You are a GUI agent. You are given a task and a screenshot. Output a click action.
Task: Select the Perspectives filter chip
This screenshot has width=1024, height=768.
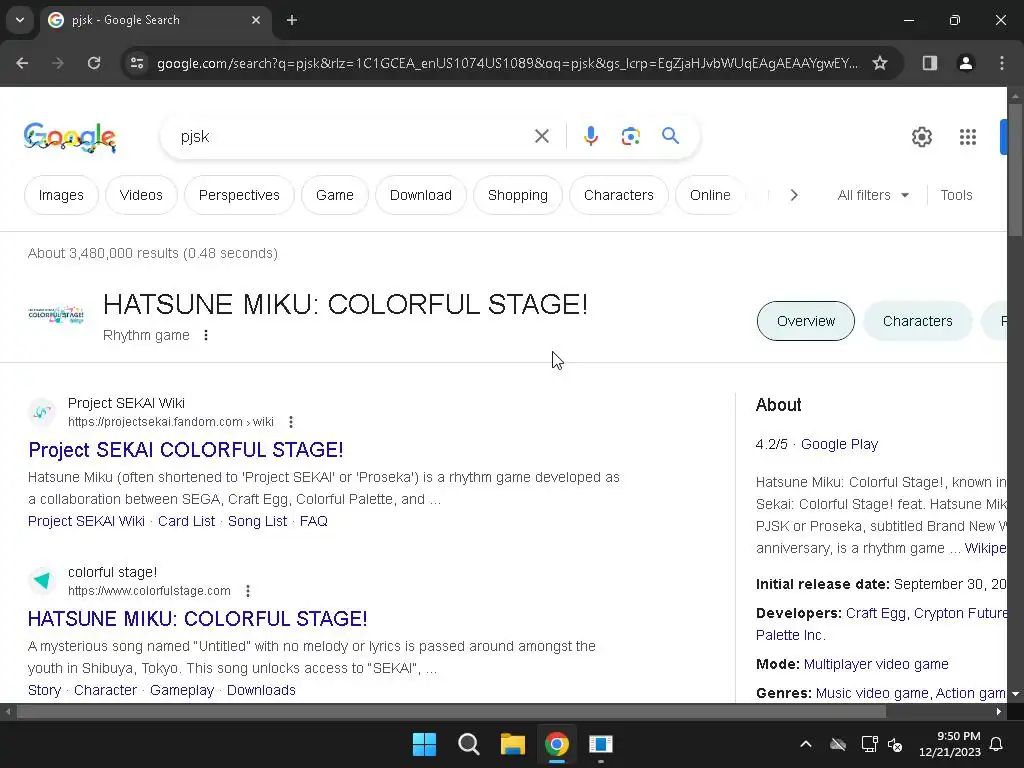coord(239,195)
